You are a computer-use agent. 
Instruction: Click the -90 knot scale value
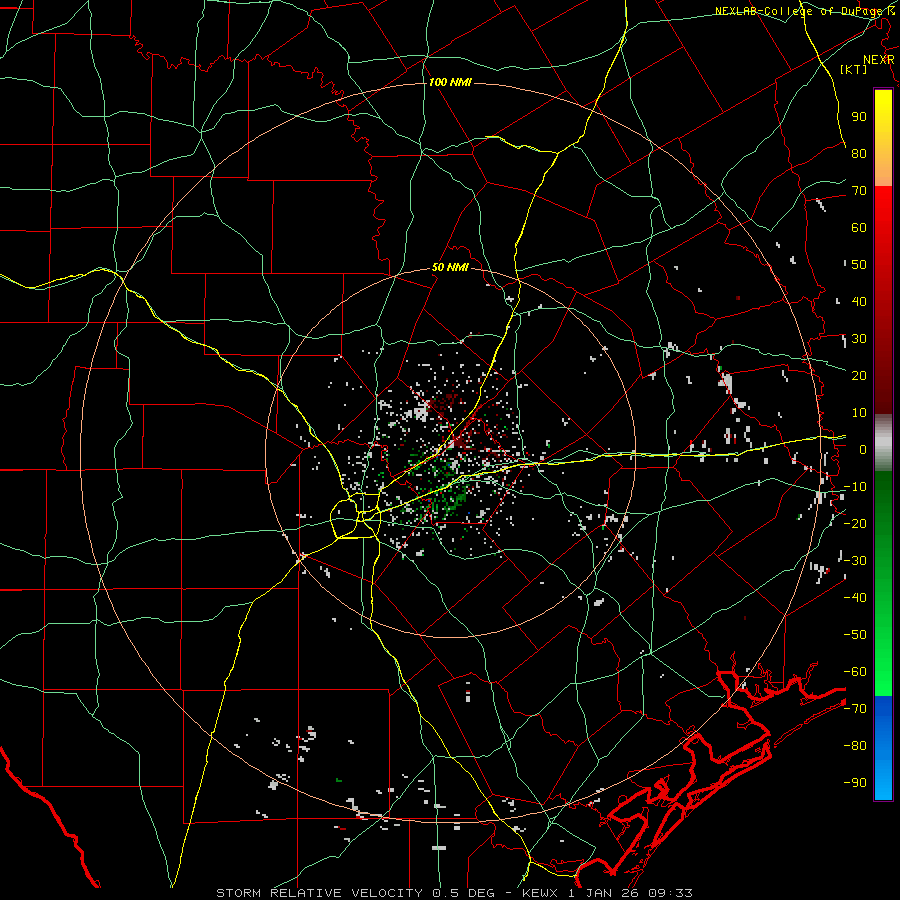tap(855, 783)
